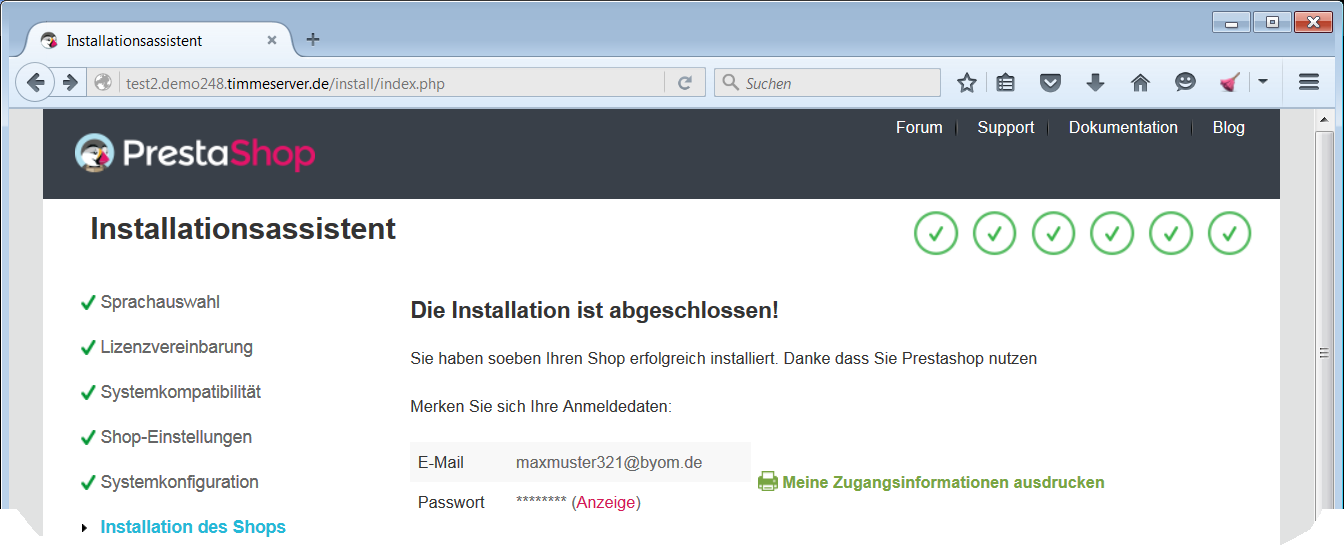Click the PrestaShop logo
This screenshot has width=1344, height=549.
(x=195, y=153)
